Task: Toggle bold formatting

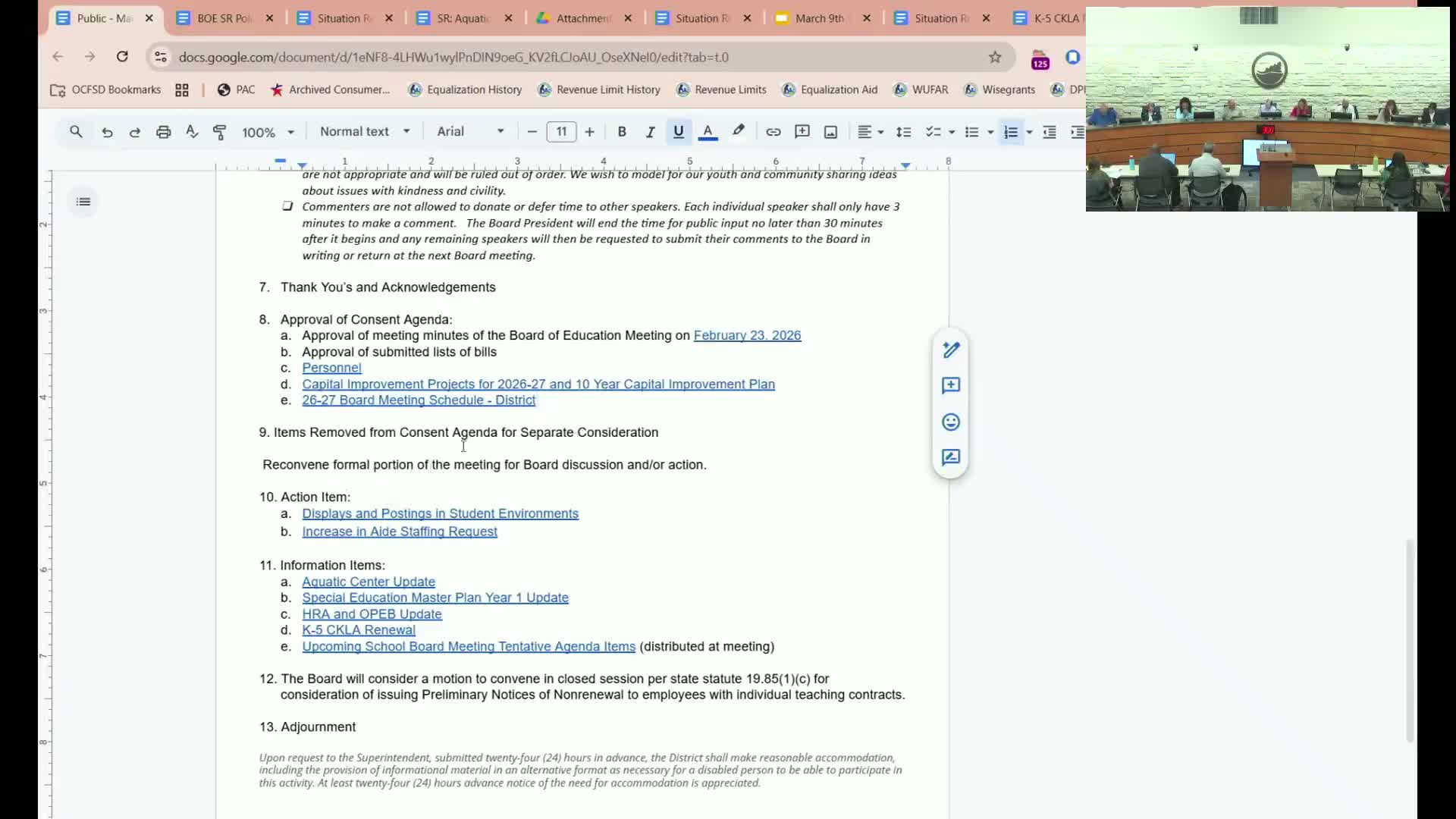Action: (622, 132)
